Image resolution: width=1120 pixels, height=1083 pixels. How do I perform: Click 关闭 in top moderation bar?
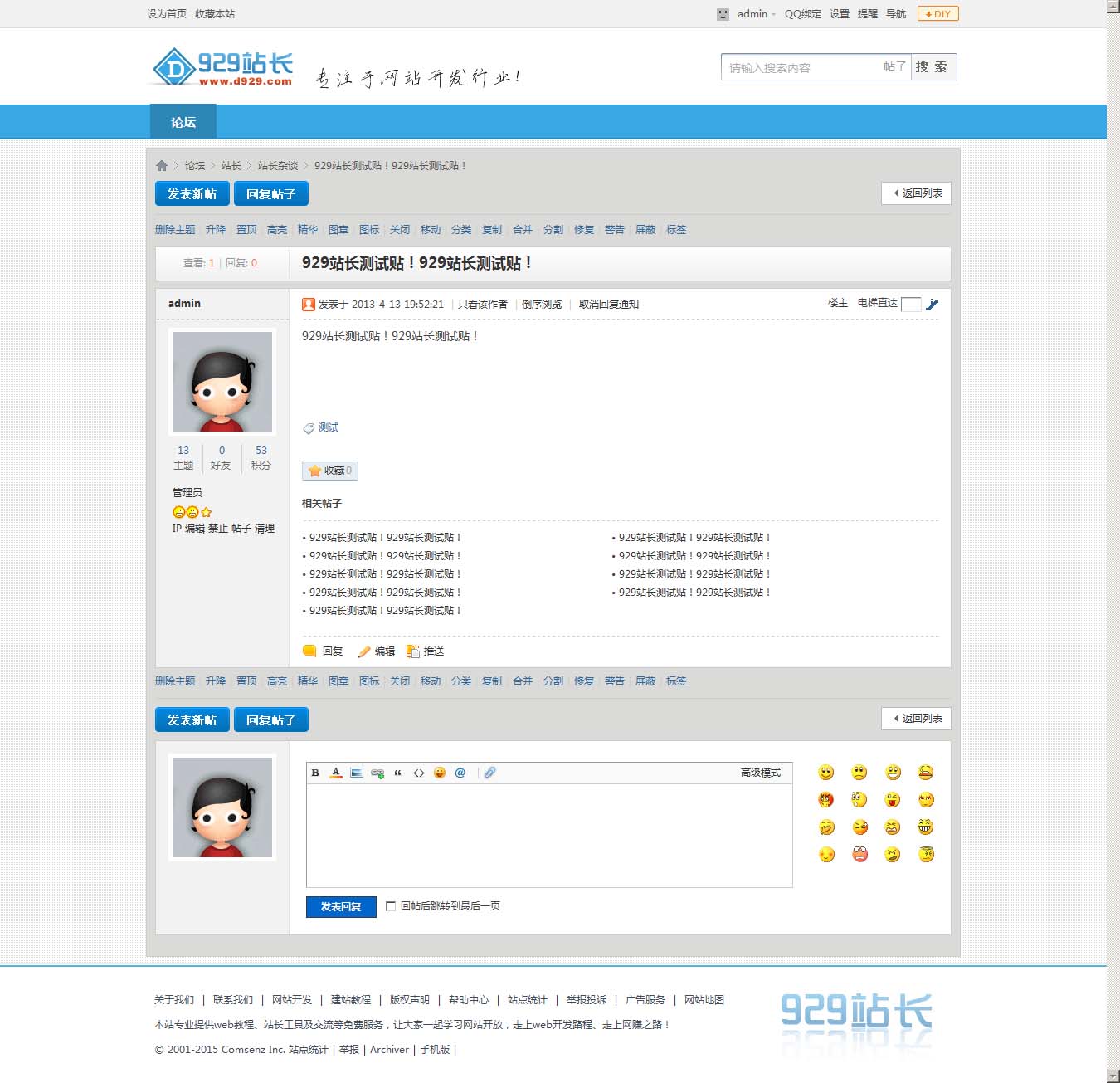click(400, 230)
